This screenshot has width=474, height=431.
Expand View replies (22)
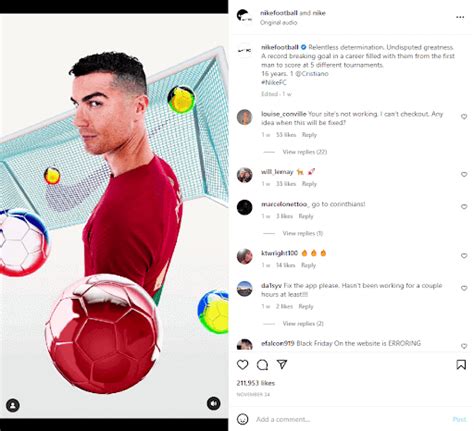coord(305,152)
